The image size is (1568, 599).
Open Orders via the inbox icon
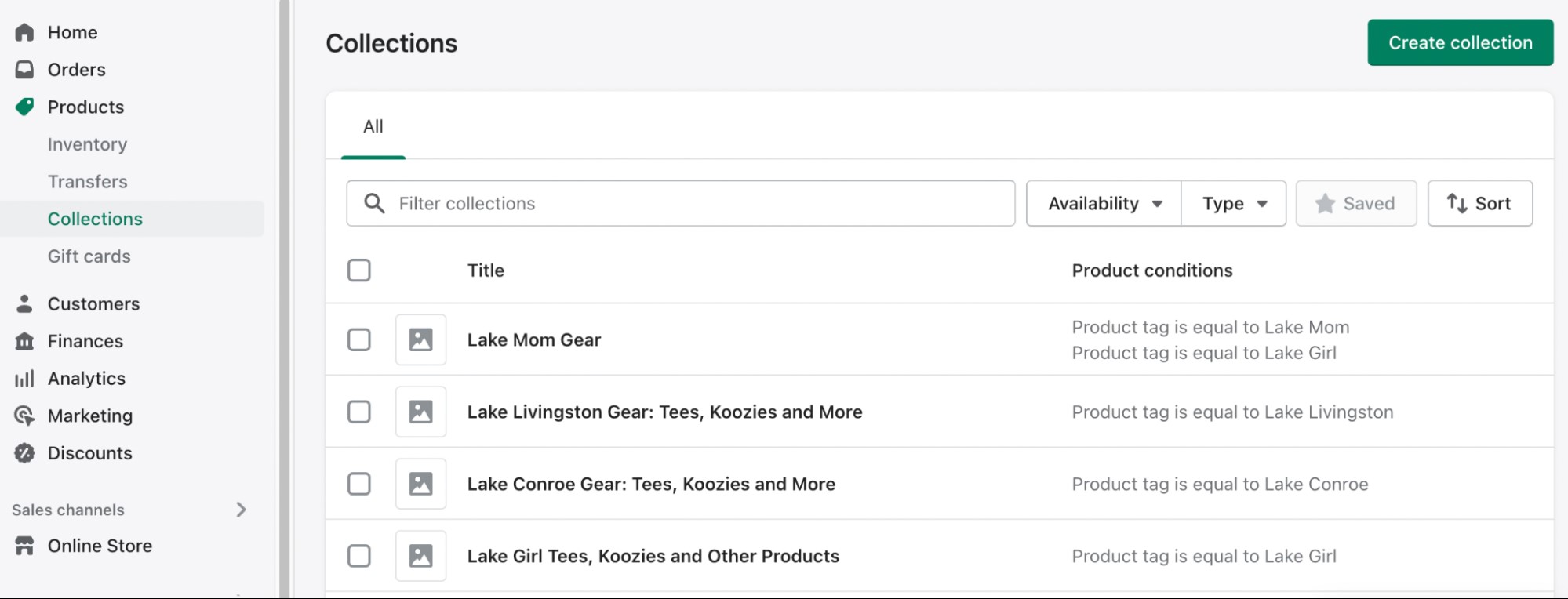[x=24, y=70]
